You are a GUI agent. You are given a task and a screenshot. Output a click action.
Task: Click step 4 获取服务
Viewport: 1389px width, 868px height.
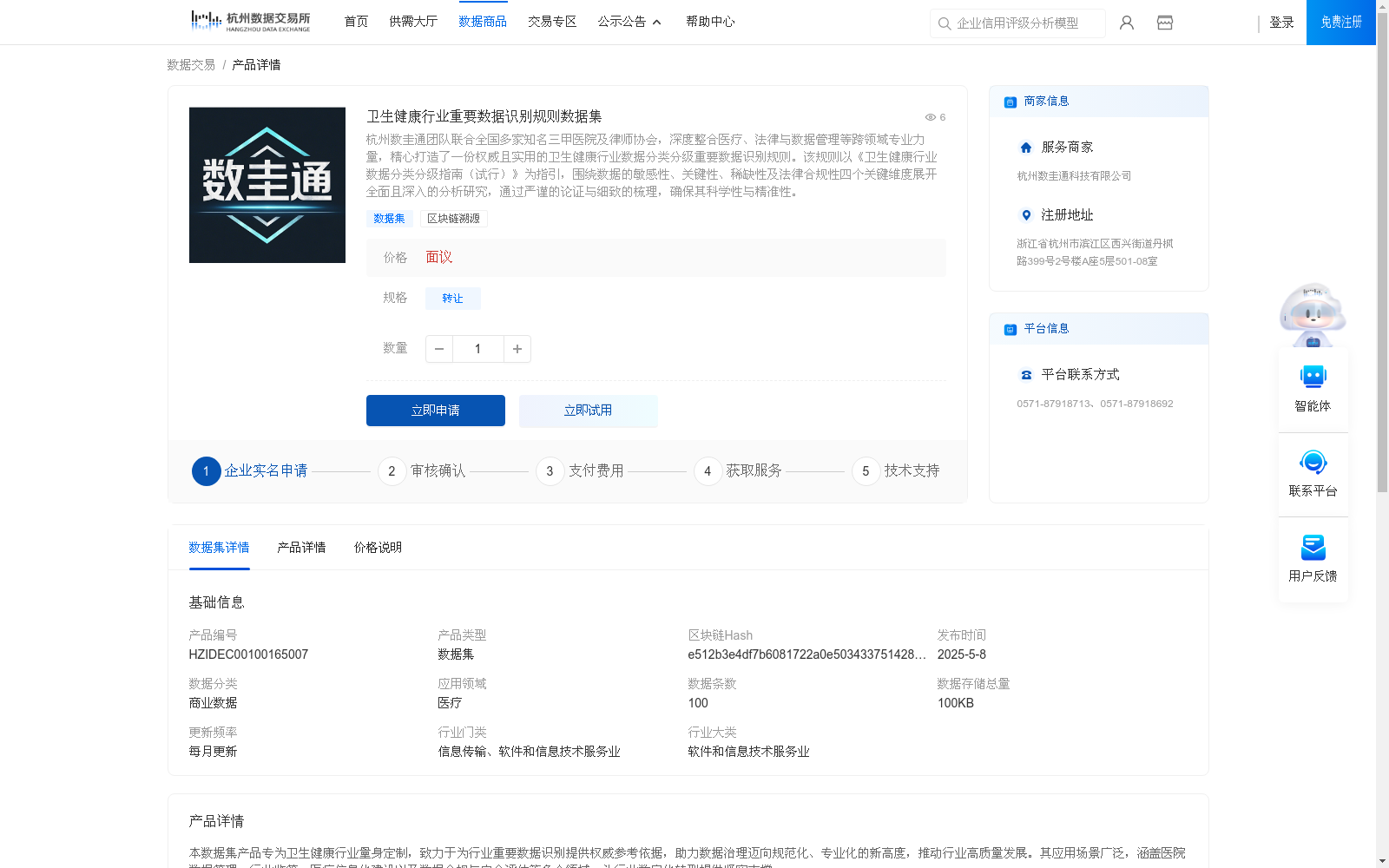(738, 471)
